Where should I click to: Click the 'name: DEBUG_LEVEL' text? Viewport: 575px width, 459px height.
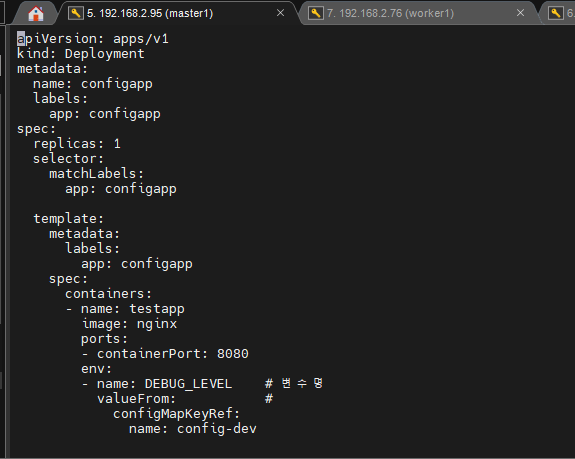coord(164,384)
